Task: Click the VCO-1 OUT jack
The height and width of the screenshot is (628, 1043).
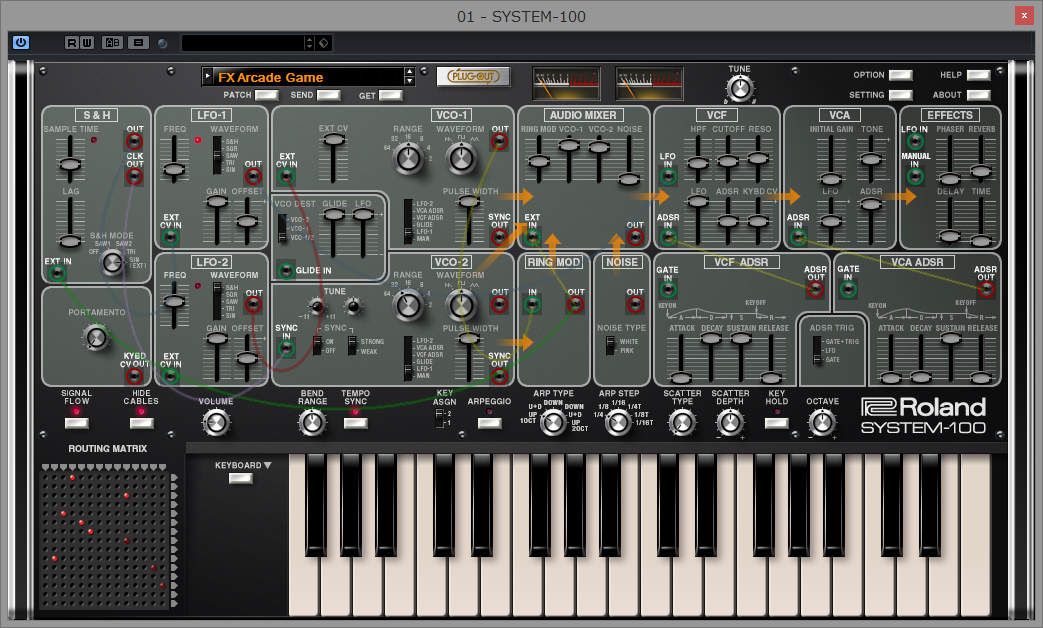Action: pyautogui.click(x=500, y=141)
